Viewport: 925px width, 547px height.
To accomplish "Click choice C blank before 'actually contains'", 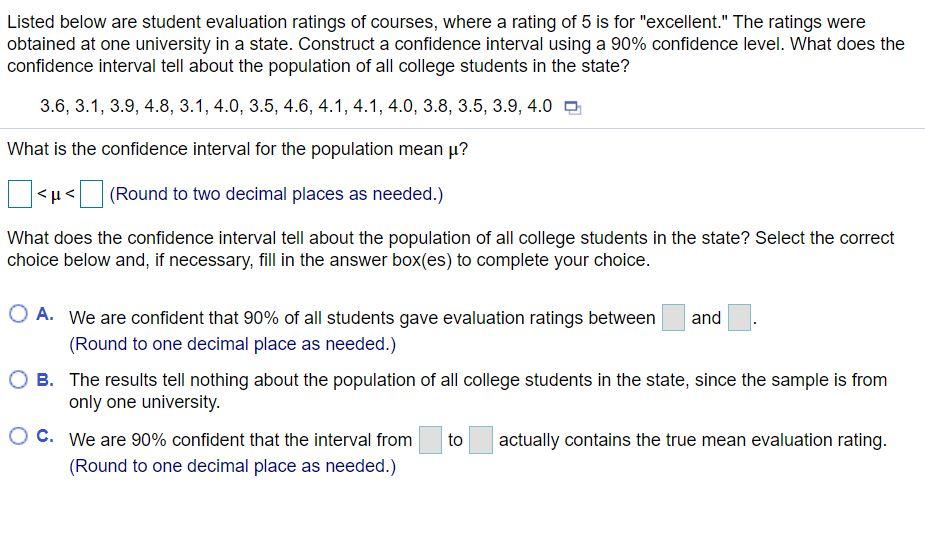I will click(x=481, y=440).
